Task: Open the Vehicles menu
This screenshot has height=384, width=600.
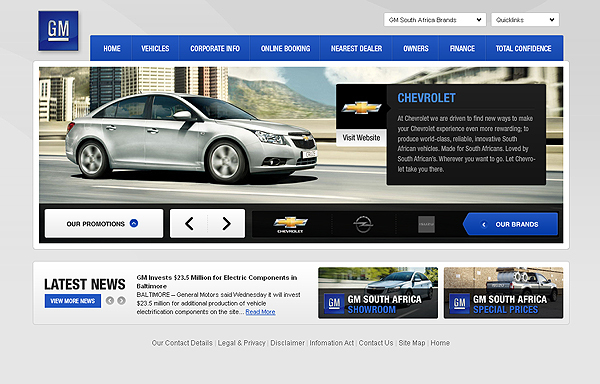Action: [x=155, y=49]
